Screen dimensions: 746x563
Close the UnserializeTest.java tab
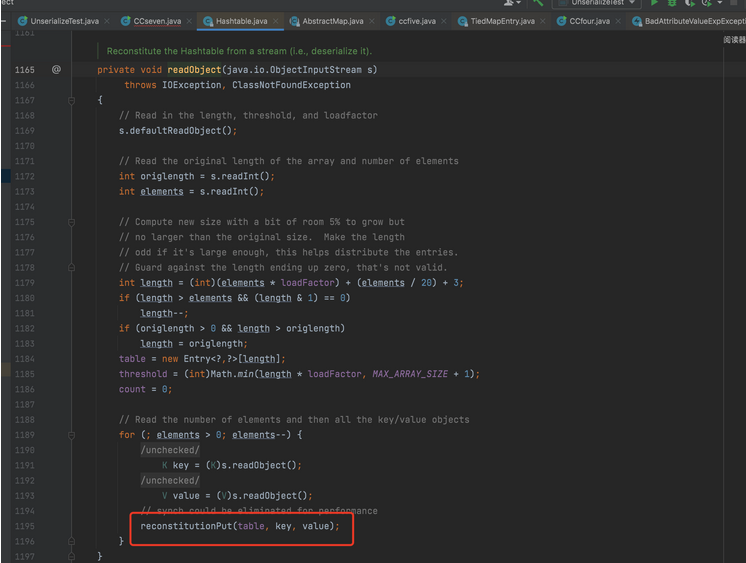click(107, 21)
